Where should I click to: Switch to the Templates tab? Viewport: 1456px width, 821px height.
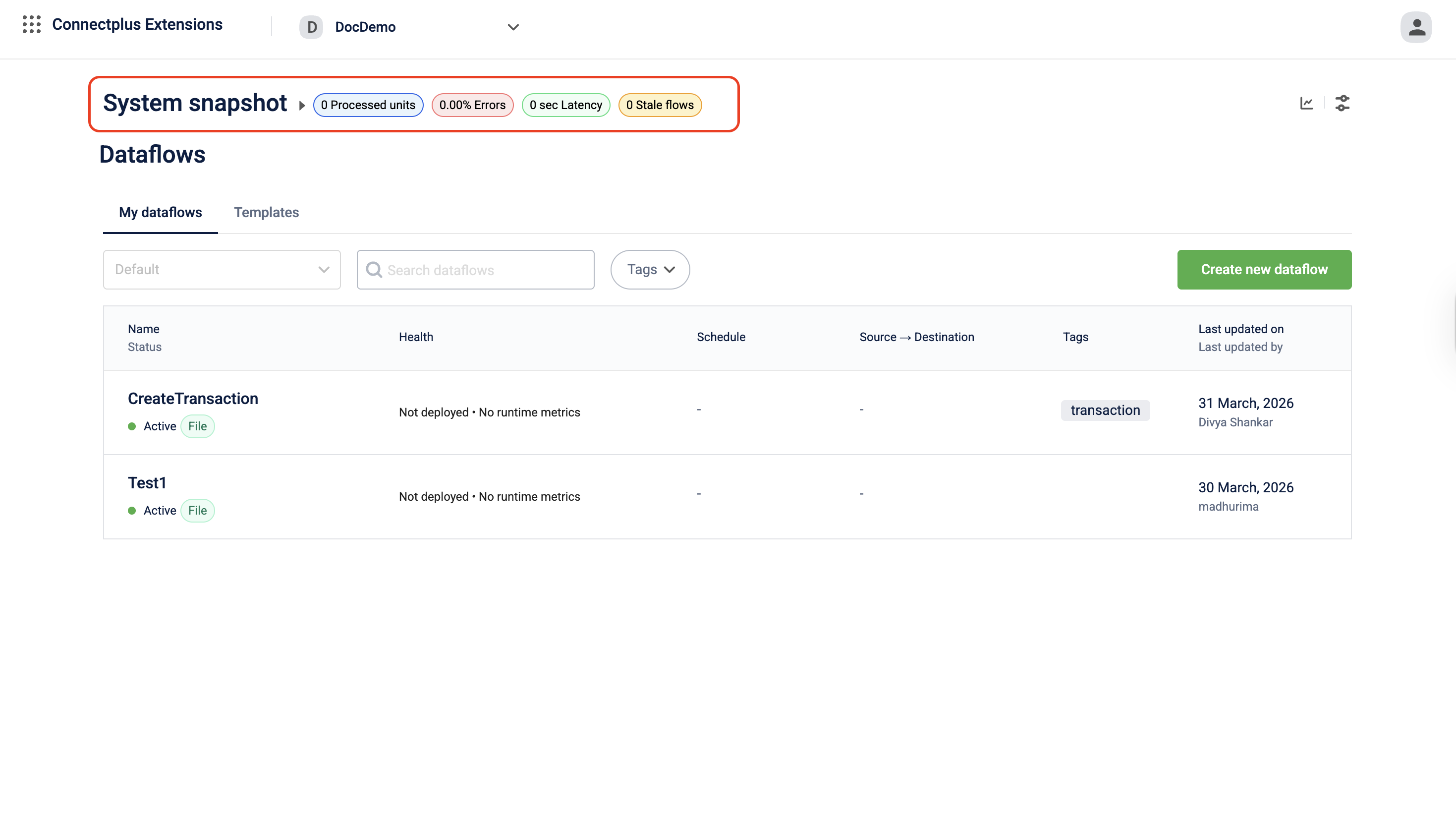coord(266,213)
